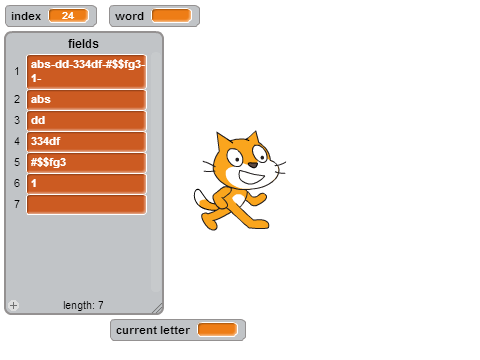Click the word variable monitor
Image resolution: width=480 pixels, height=360 pixels.
coord(155,16)
